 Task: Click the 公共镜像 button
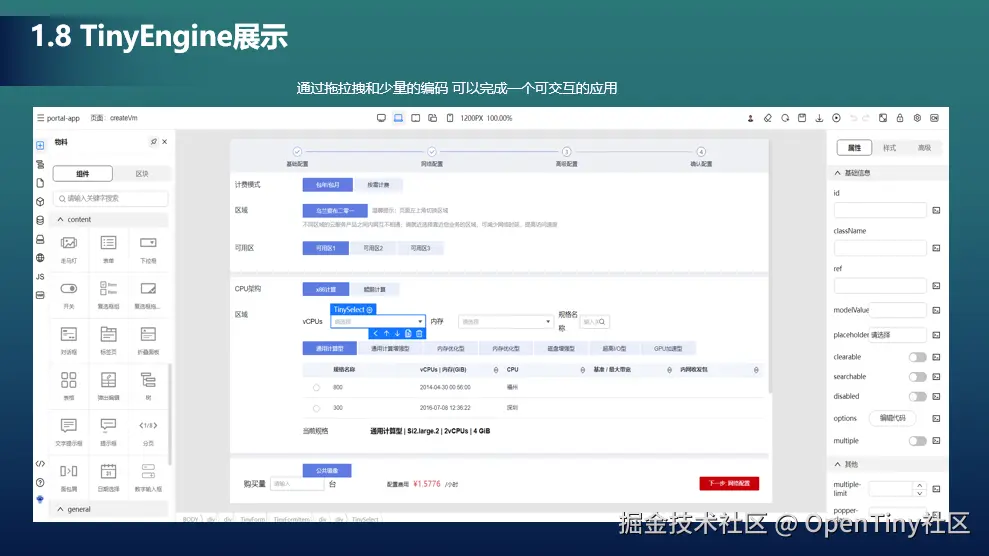pos(327,470)
